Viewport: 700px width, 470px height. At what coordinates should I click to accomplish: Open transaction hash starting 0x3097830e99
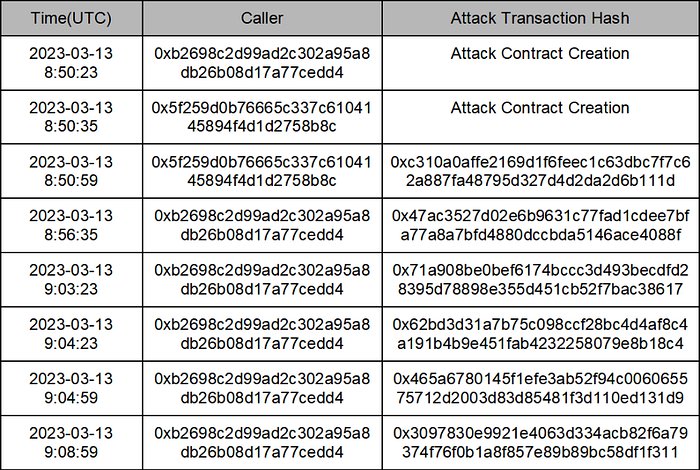(x=540, y=442)
